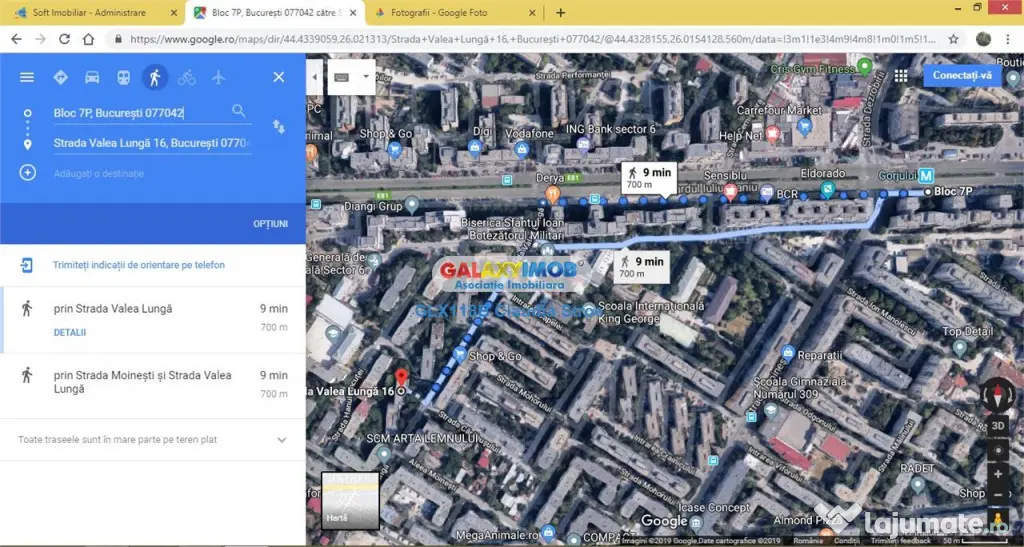The width and height of the screenshot is (1024, 547).
Task: Open the Google Maps hamburger menu
Action: coord(27,78)
